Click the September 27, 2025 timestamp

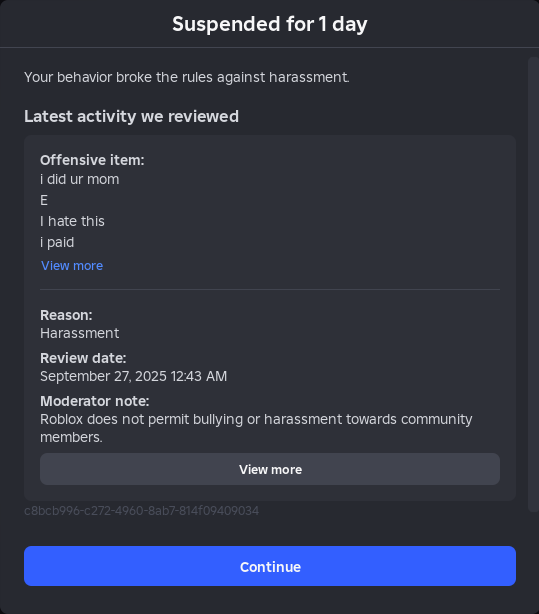point(134,376)
